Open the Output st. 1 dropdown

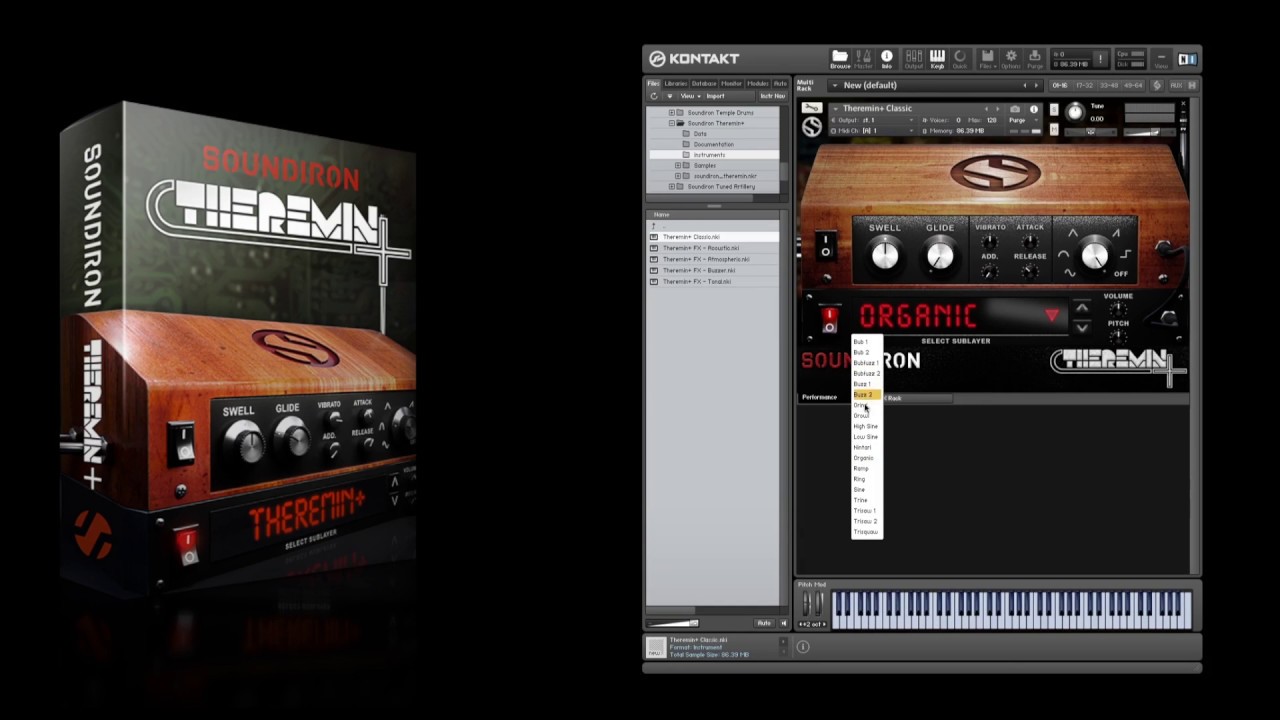coord(873,120)
